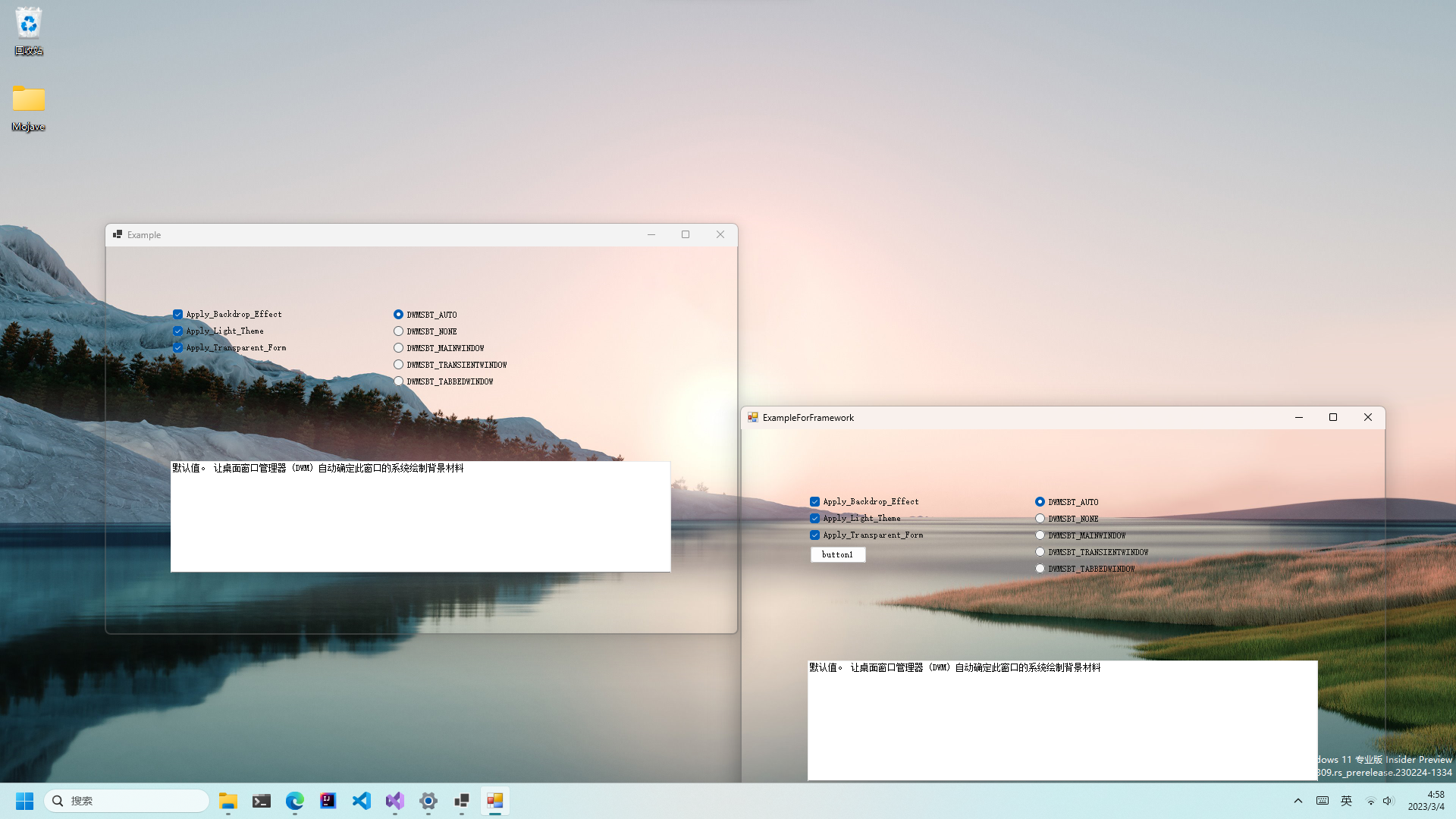The height and width of the screenshot is (819, 1456).
Task: Click button1 in ExampleForFramework window
Action: click(837, 554)
